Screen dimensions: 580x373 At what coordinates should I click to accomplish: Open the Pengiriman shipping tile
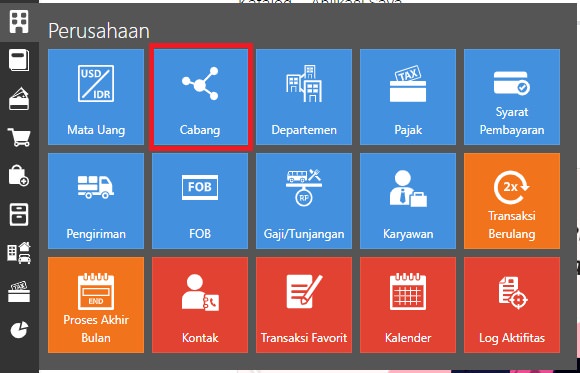96,201
